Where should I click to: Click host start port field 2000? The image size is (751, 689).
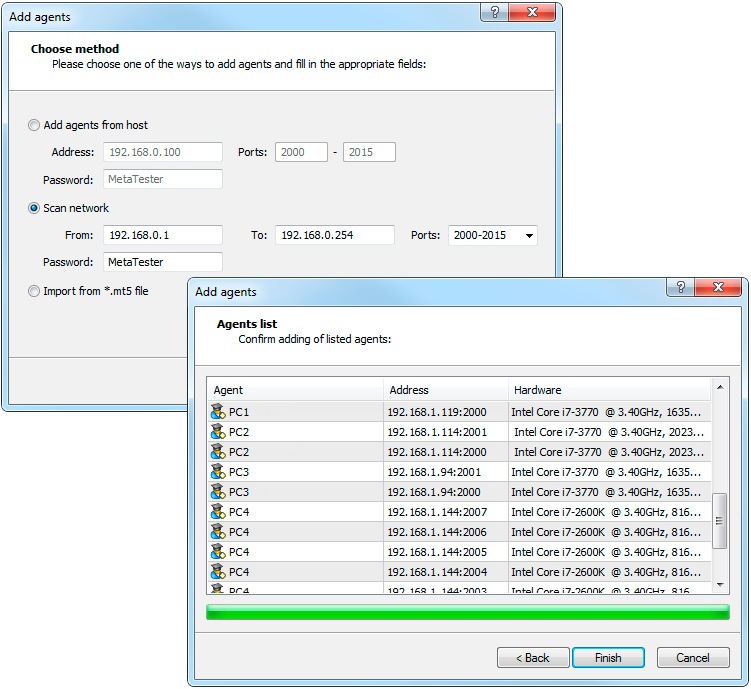point(301,152)
